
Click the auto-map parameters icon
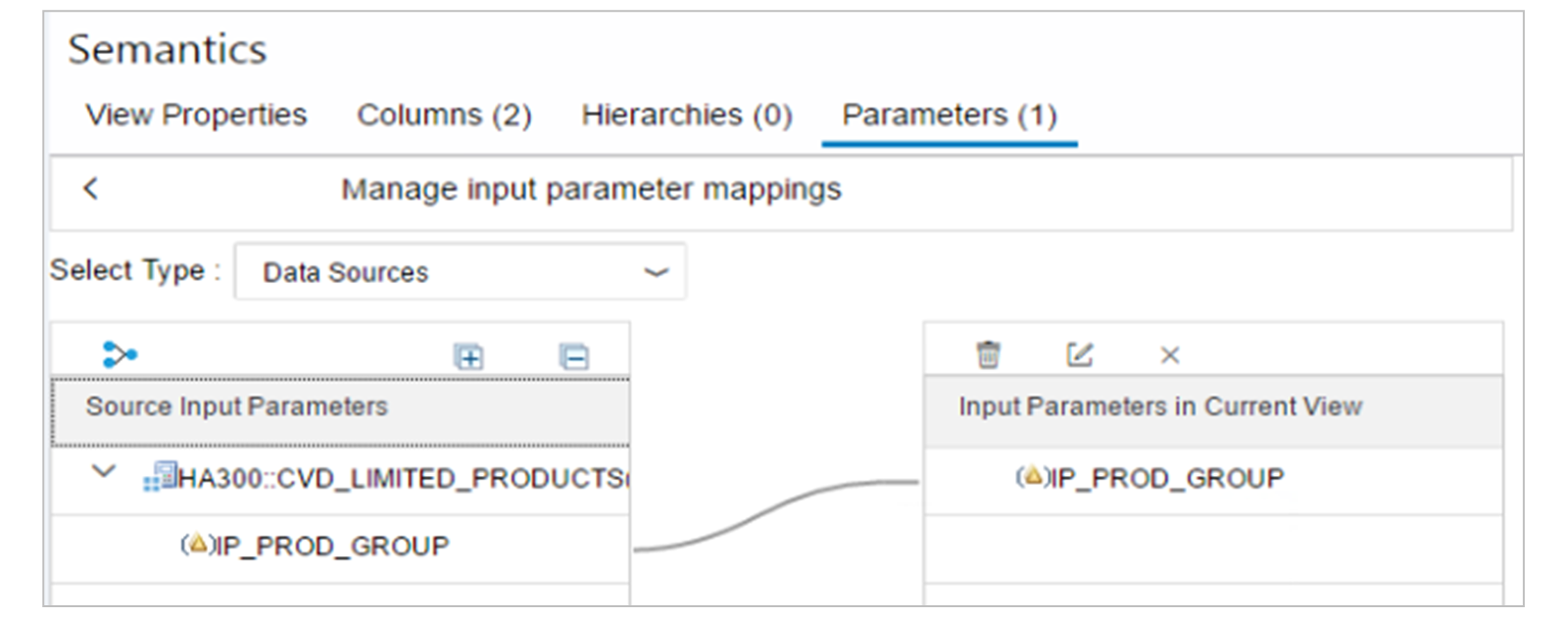click(120, 355)
